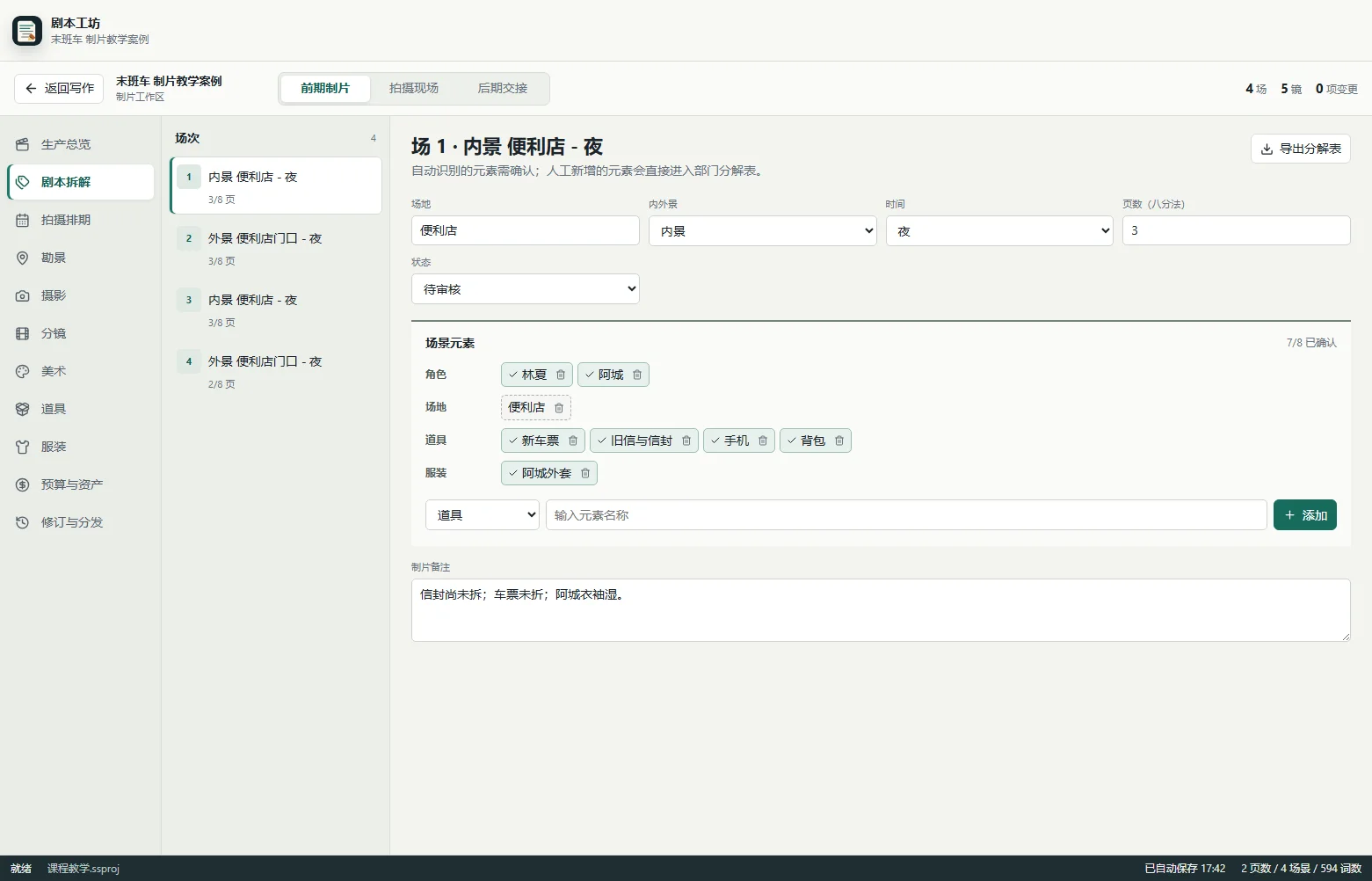
Task: Click the 输入元素名称 input field
Action: click(x=906, y=515)
